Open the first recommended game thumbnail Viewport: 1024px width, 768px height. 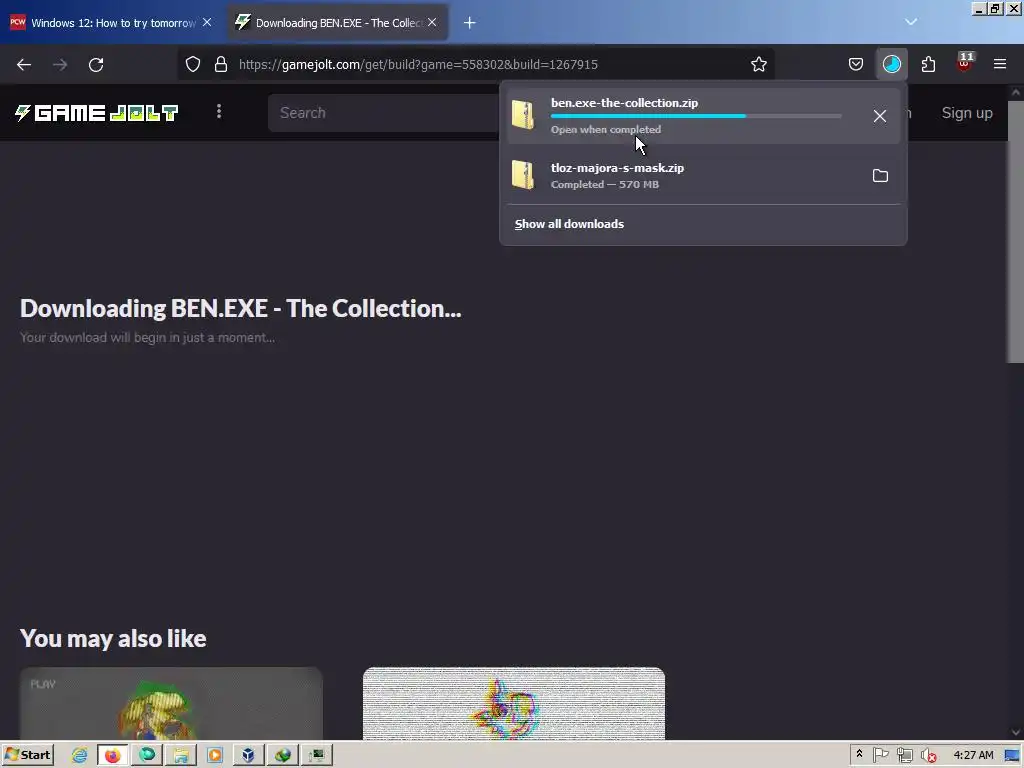click(x=171, y=703)
